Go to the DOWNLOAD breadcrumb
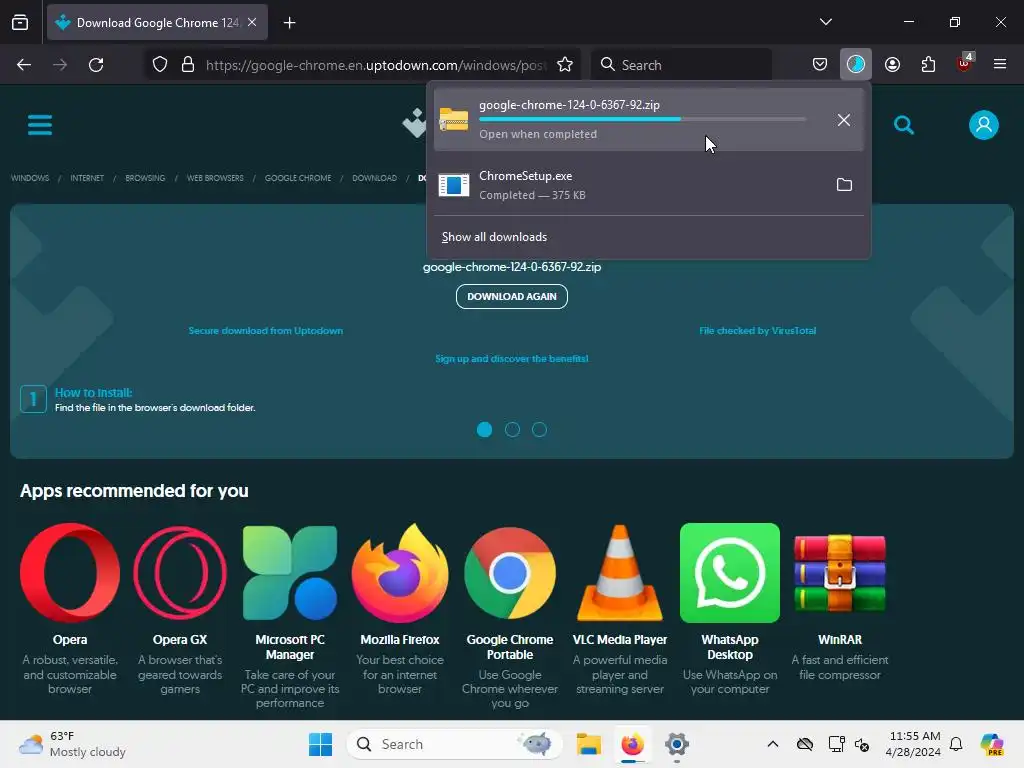This screenshot has width=1024, height=768. pos(374,178)
